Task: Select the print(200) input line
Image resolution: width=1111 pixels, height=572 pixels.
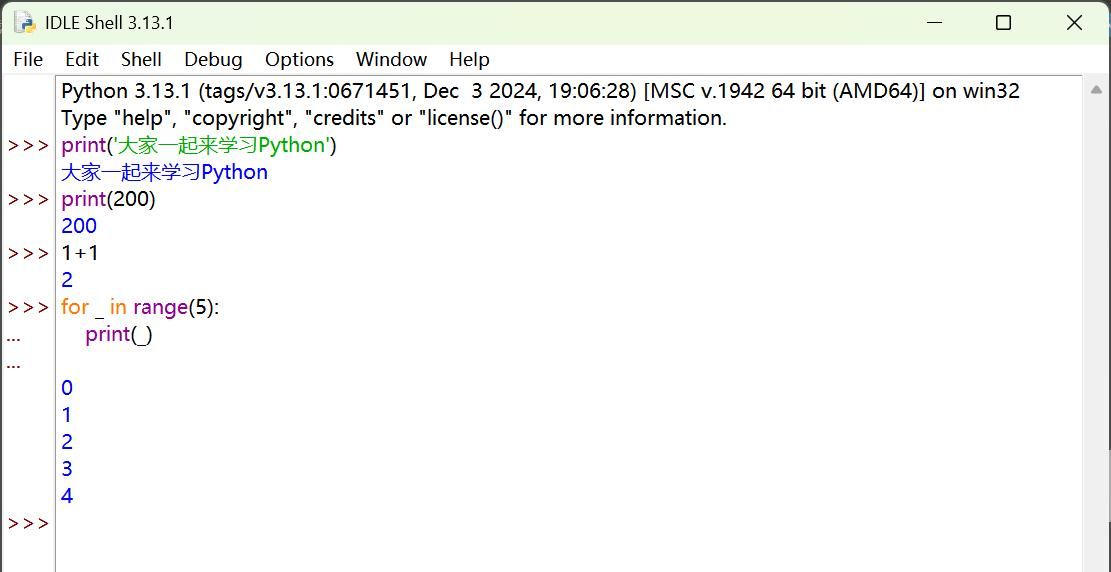Action: click(108, 199)
